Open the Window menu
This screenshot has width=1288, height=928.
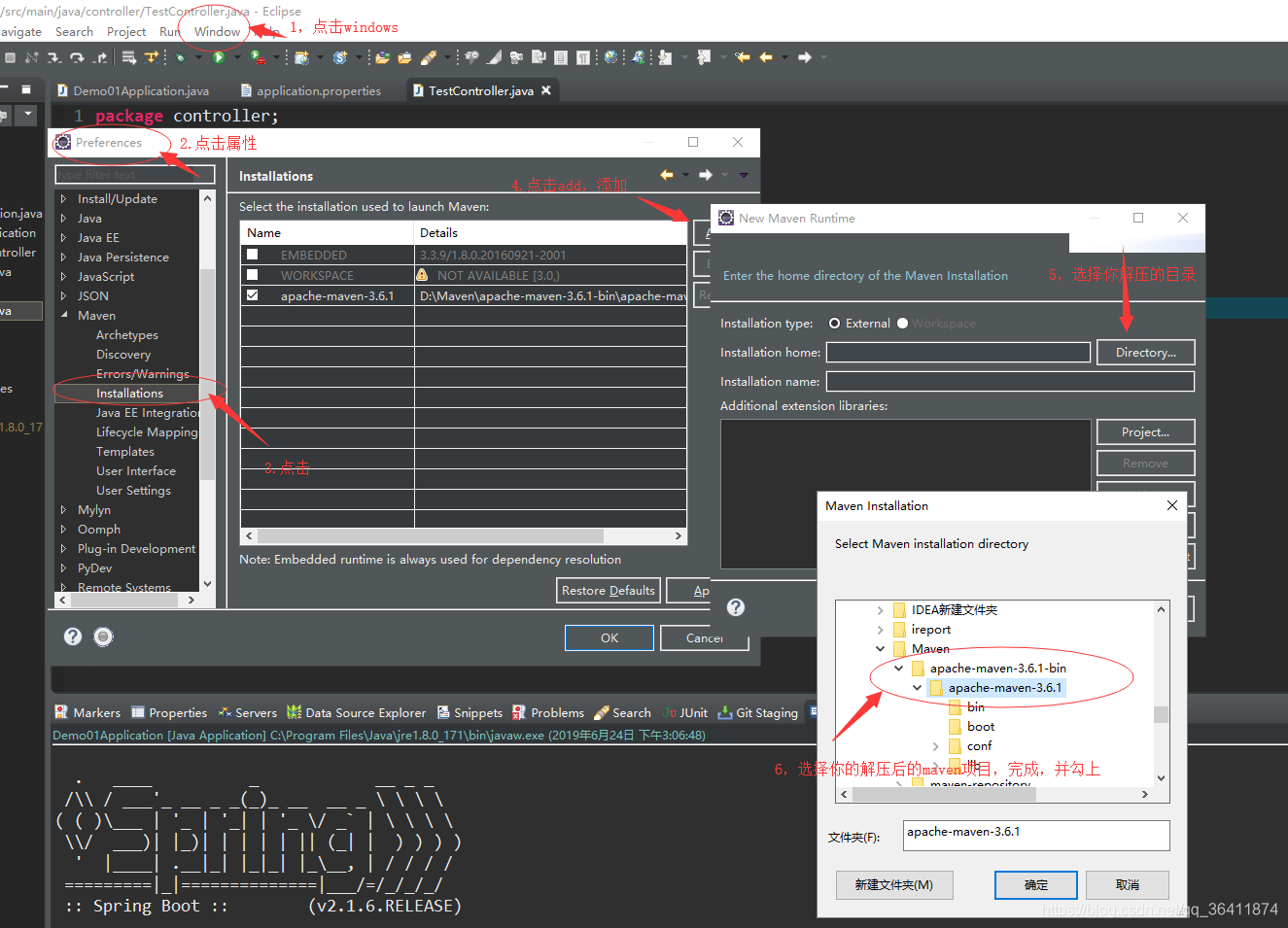pyautogui.click(x=217, y=32)
